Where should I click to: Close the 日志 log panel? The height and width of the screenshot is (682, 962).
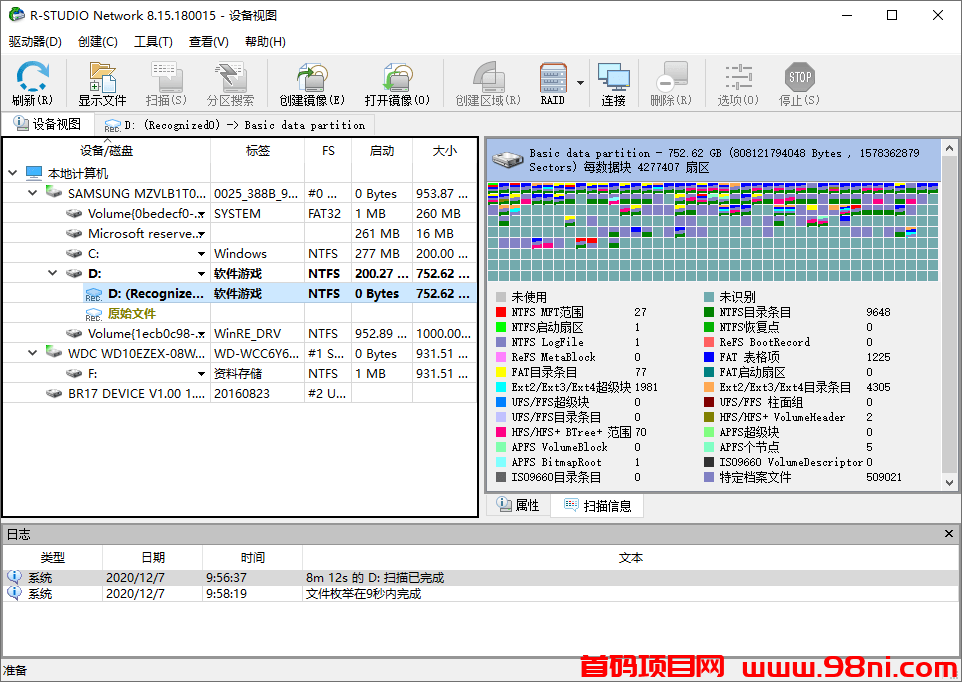(948, 534)
